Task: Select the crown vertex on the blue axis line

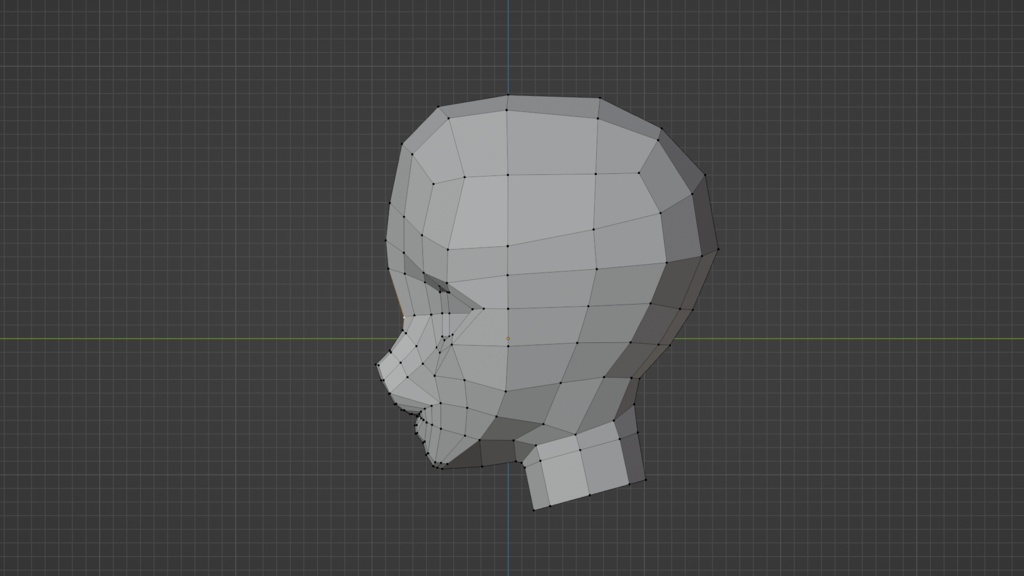Action: 508,95
